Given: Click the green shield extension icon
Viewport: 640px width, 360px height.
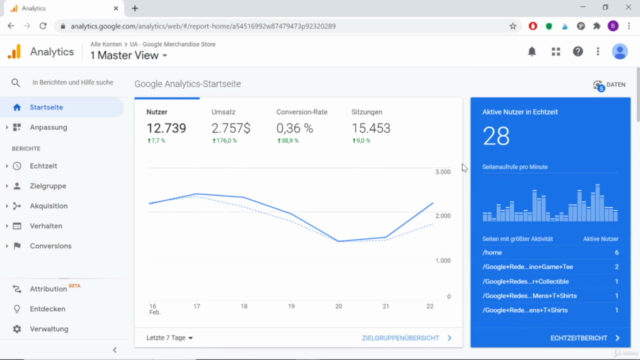Looking at the screenshot, I should 549,26.
